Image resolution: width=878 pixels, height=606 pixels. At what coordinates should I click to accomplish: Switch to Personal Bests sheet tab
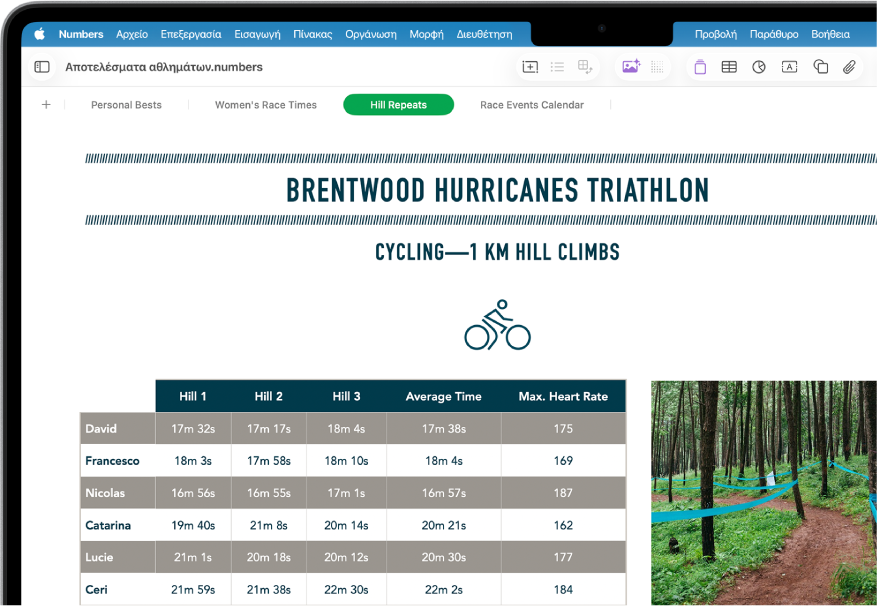[126, 105]
